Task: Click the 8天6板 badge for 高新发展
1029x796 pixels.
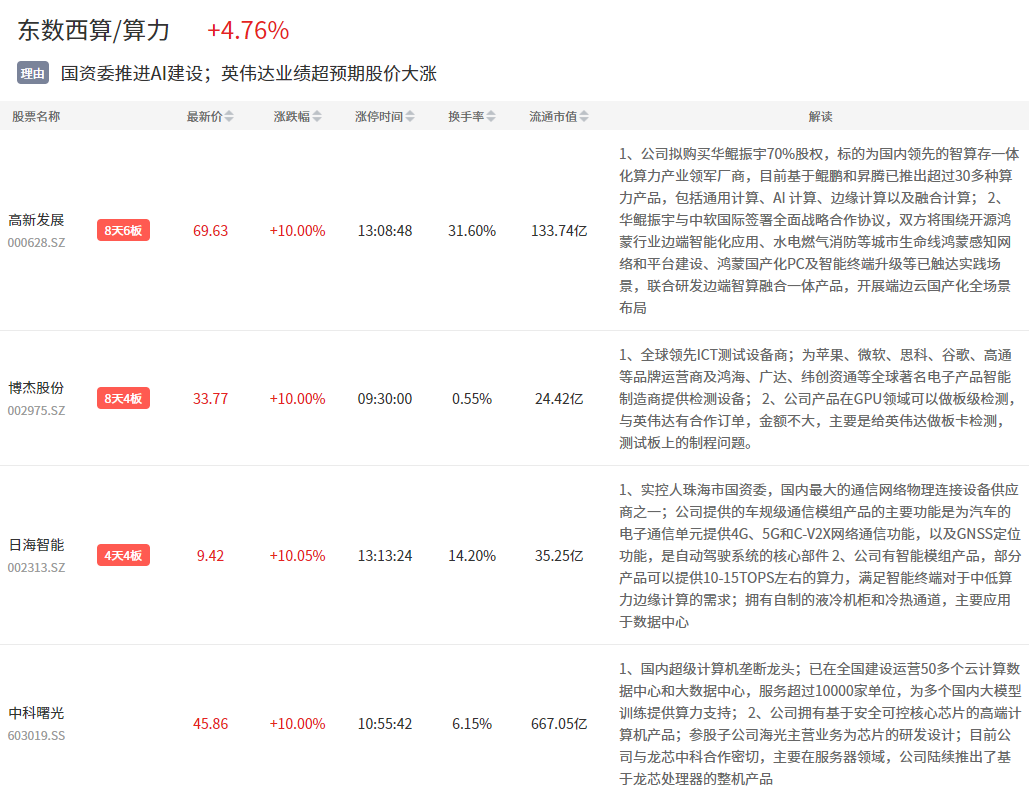Action: click(x=123, y=230)
